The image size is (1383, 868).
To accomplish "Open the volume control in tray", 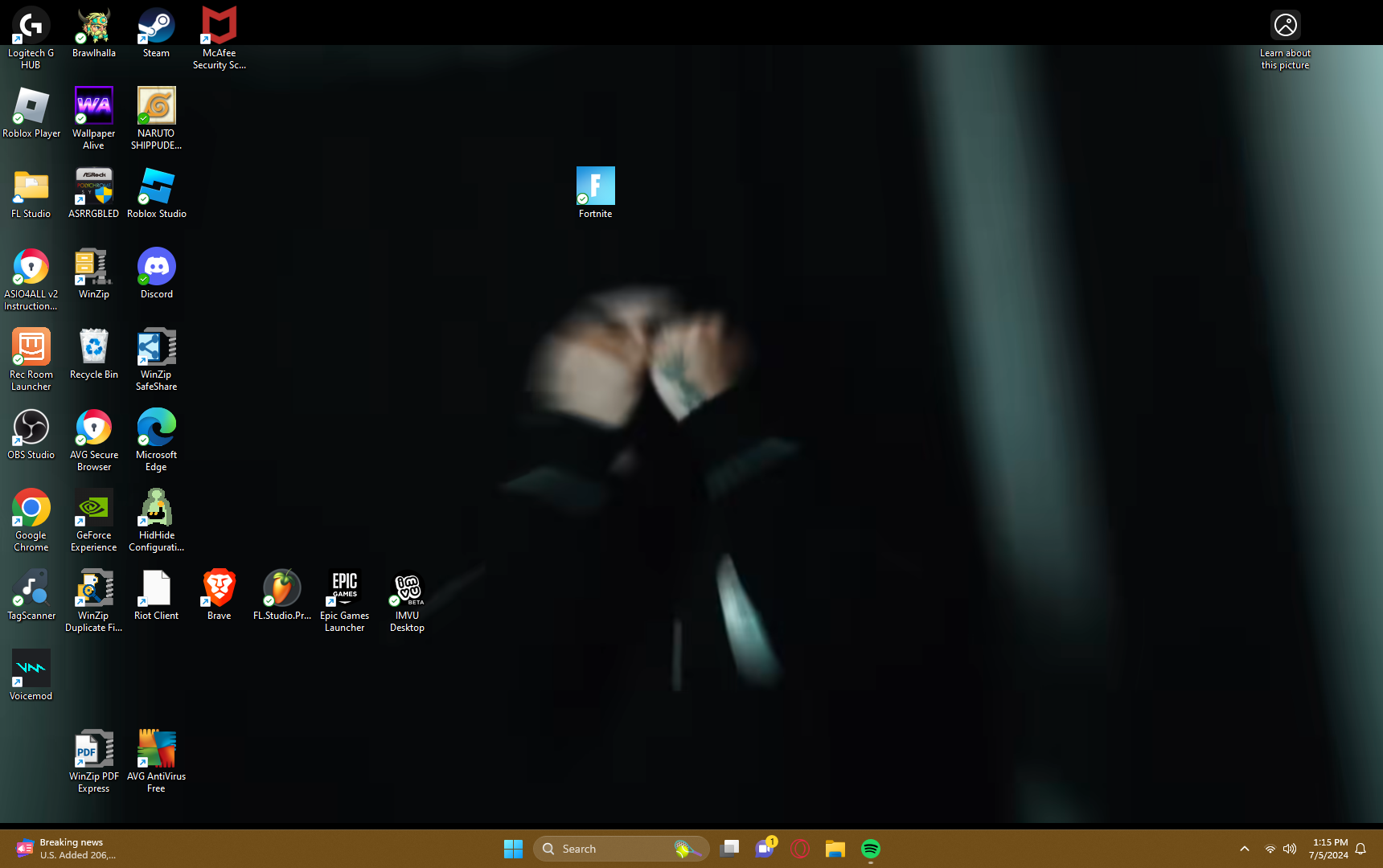I will [x=1290, y=849].
